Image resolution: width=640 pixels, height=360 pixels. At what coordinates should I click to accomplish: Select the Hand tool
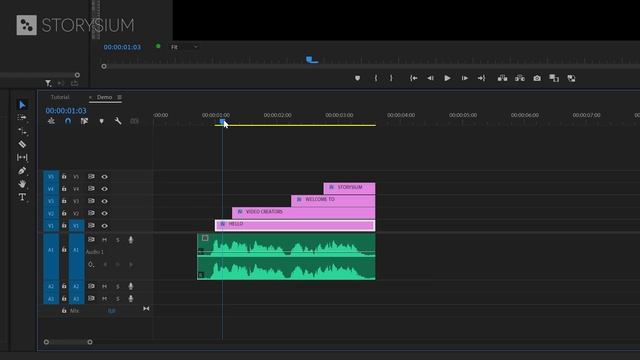22,184
